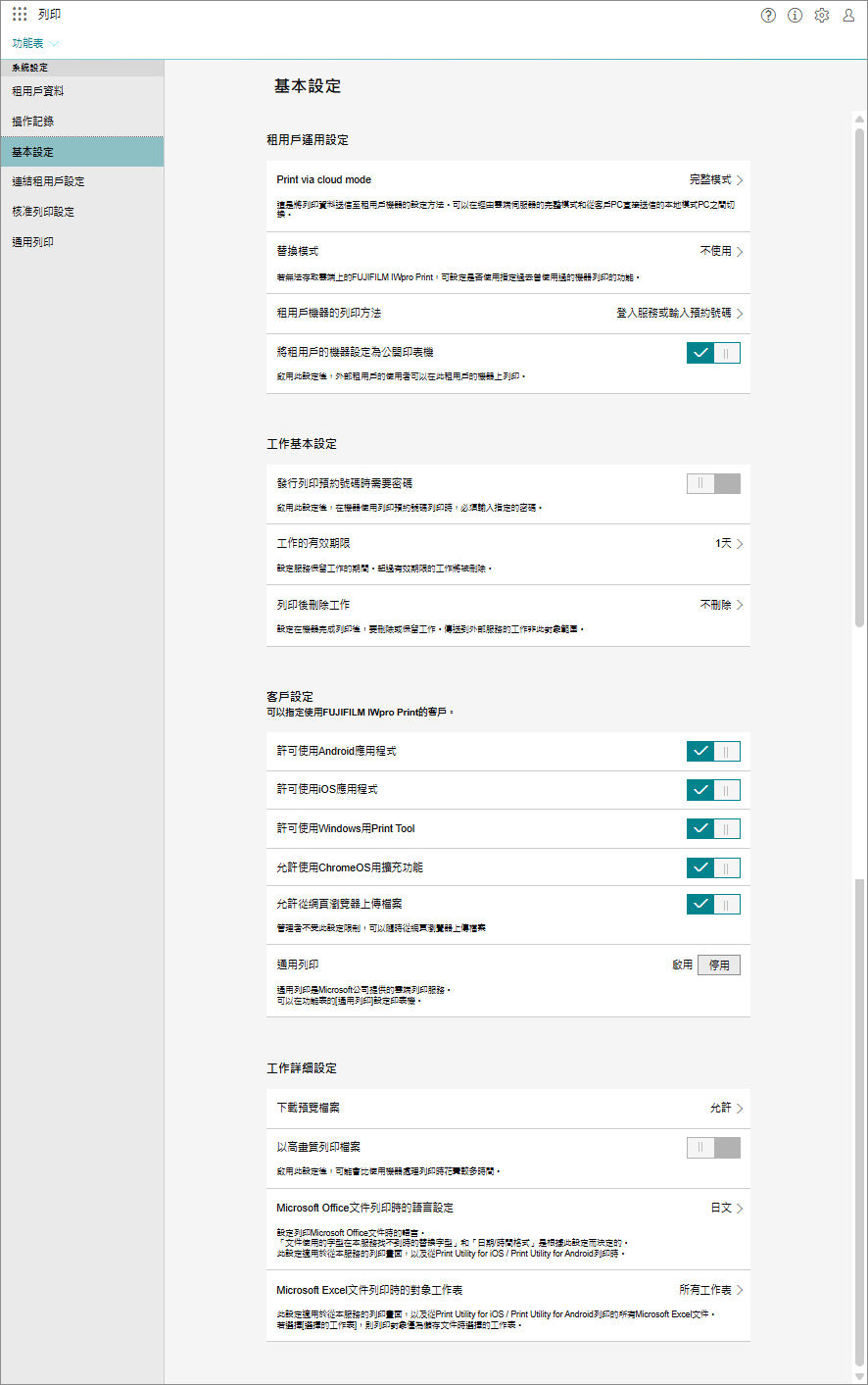The height and width of the screenshot is (1385, 868).
Task: Open the settings gear icon
Action: 822,15
